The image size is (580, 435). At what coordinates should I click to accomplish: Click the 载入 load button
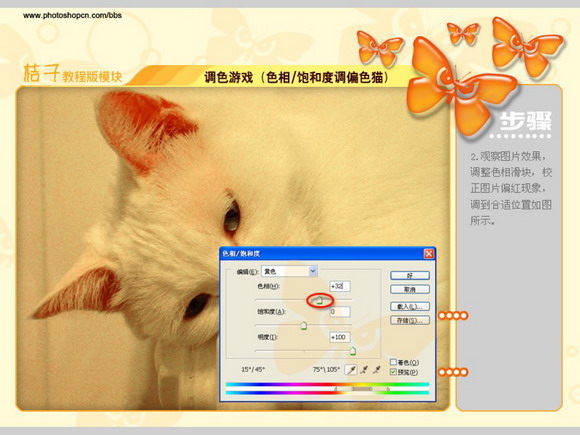[410, 307]
